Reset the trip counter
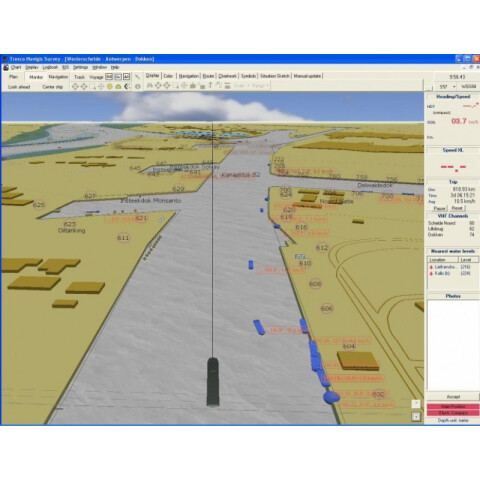 (457, 208)
